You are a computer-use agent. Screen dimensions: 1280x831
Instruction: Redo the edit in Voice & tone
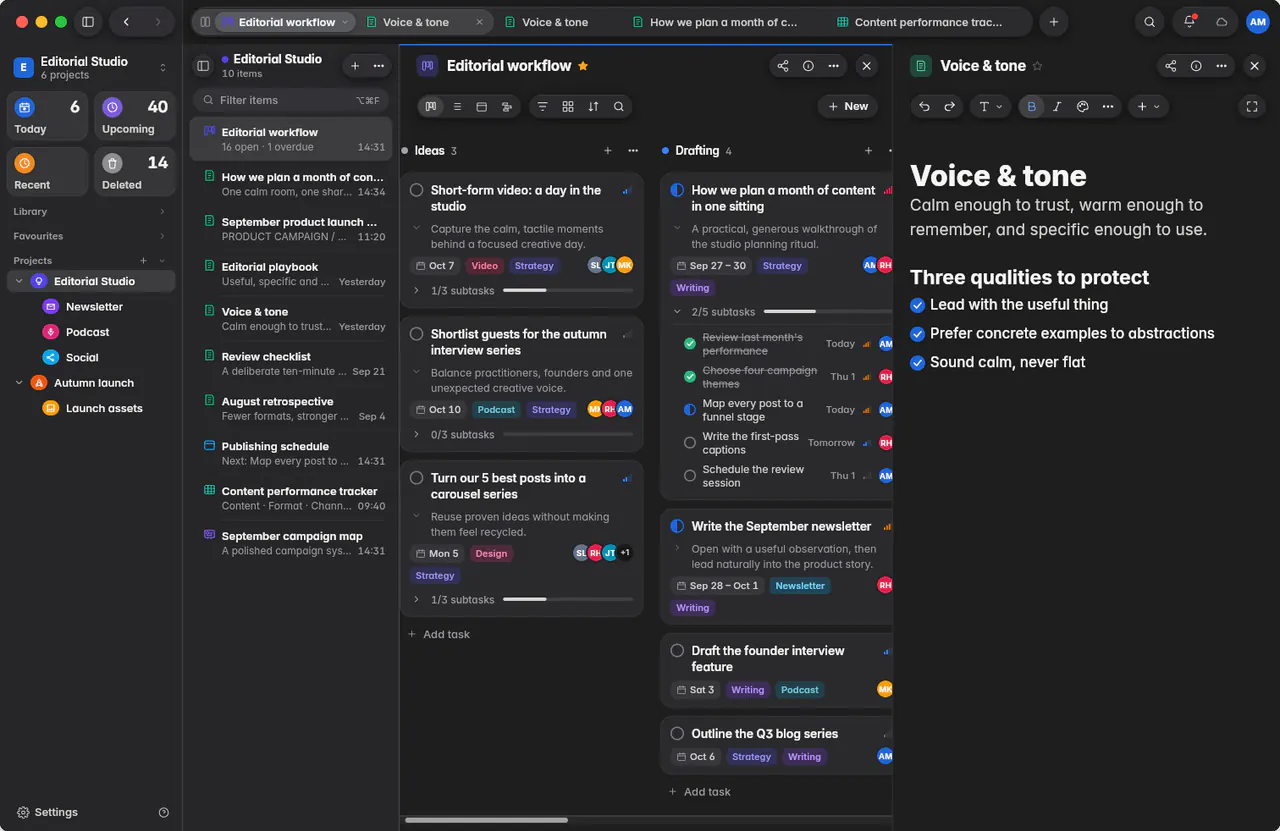click(949, 106)
